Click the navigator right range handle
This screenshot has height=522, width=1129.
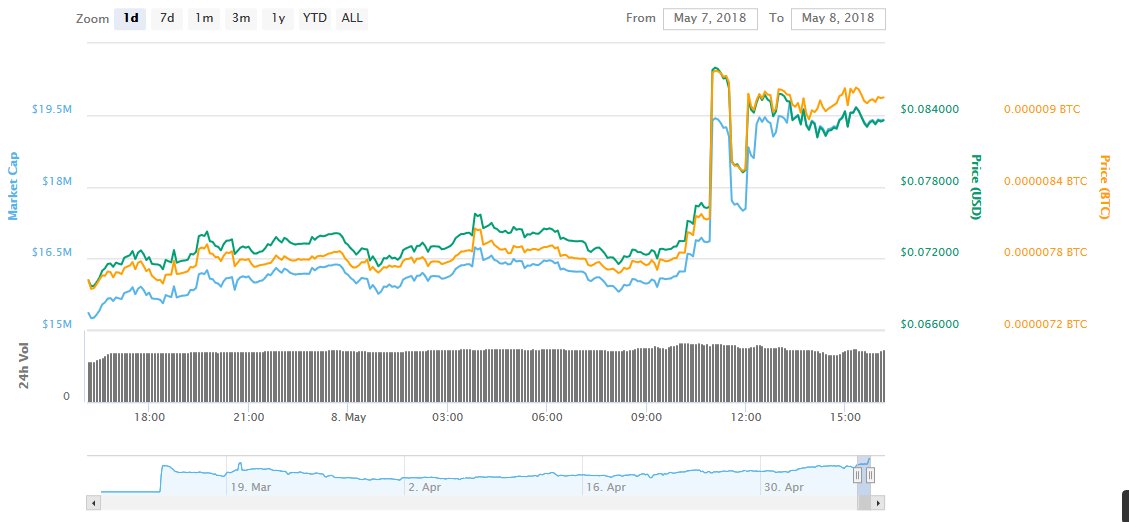[x=871, y=475]
